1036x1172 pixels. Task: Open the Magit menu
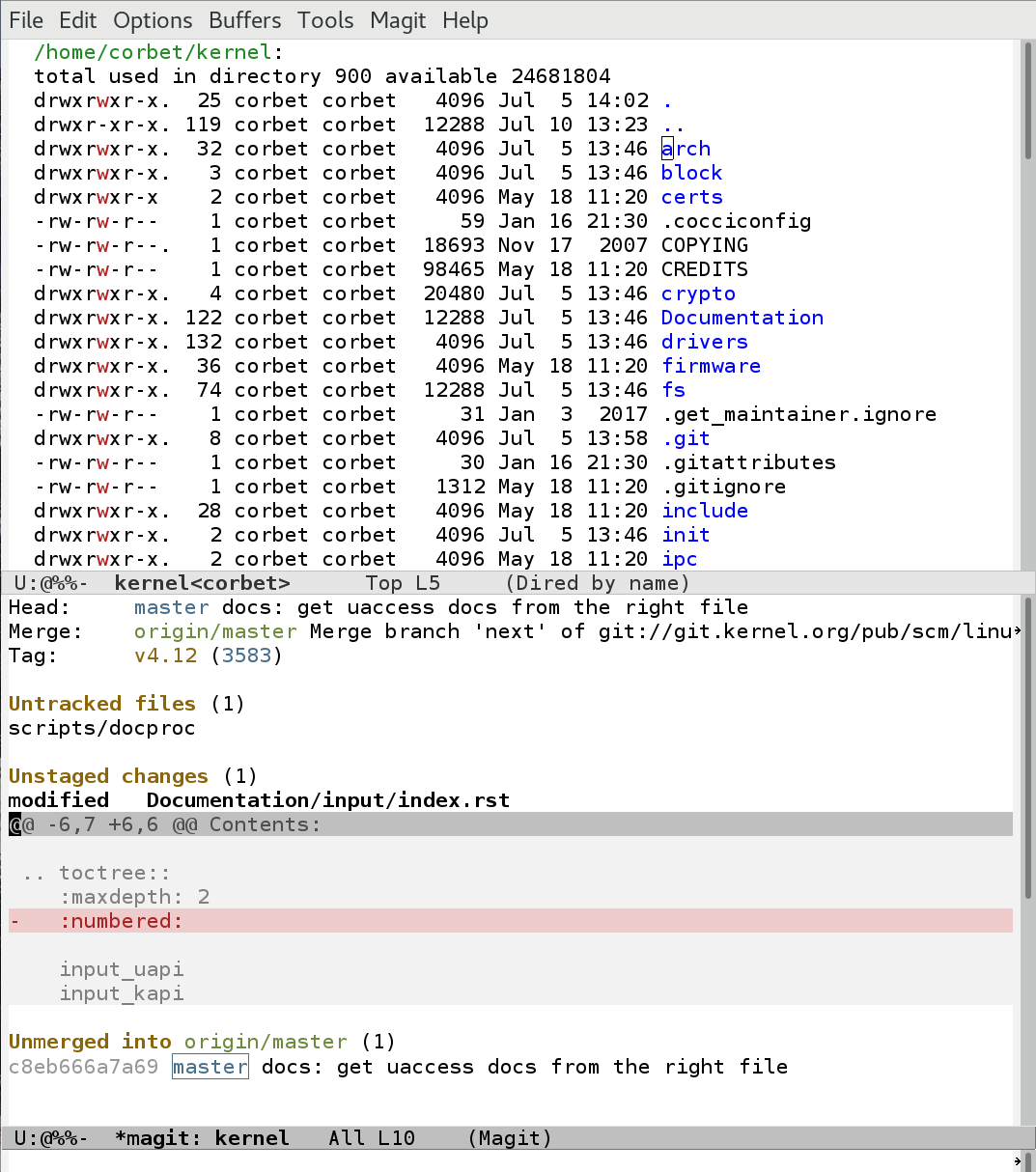pyautogui.click(x=398, y=20)
